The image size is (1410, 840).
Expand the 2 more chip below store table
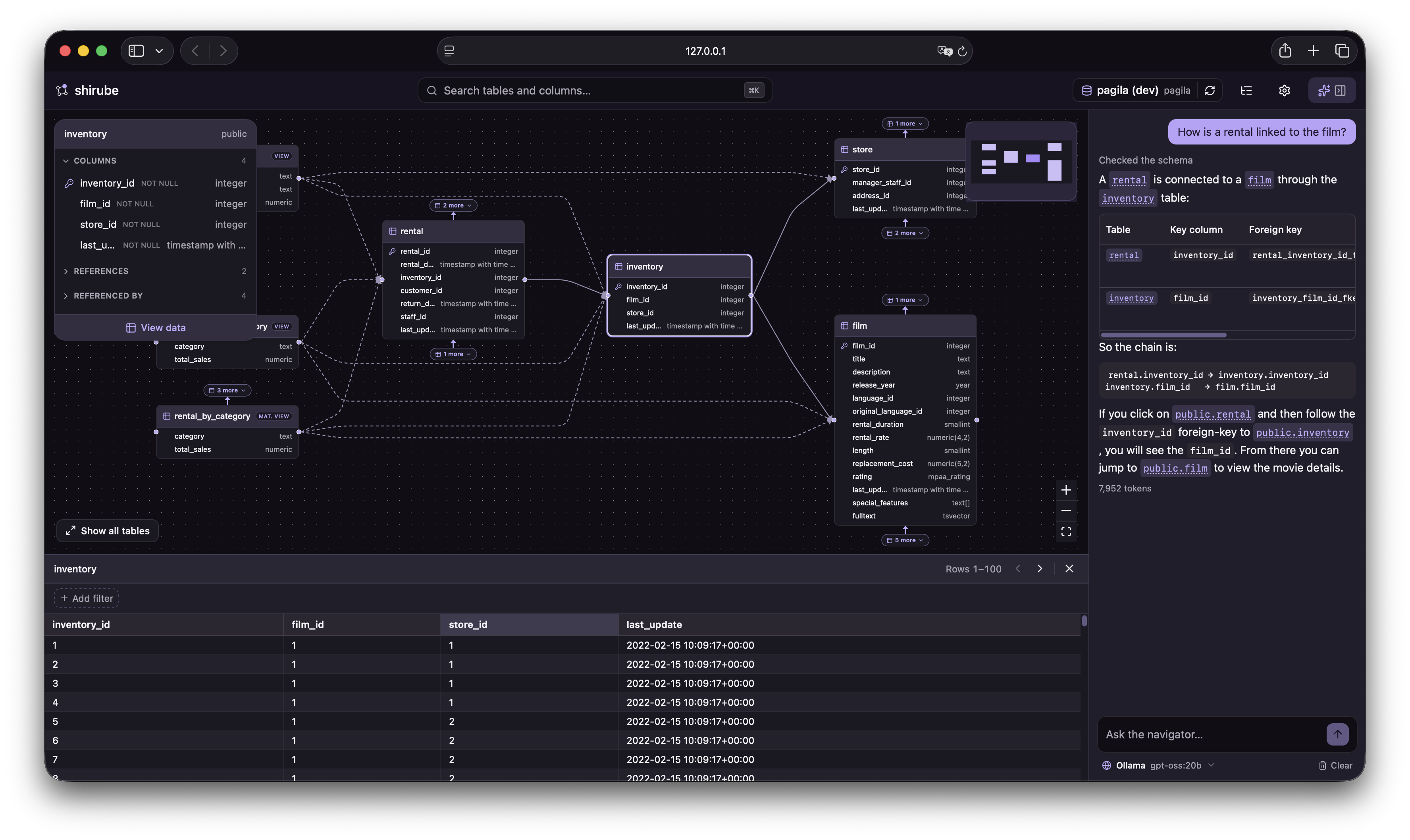pyautogui.click(x=905, y=233)
